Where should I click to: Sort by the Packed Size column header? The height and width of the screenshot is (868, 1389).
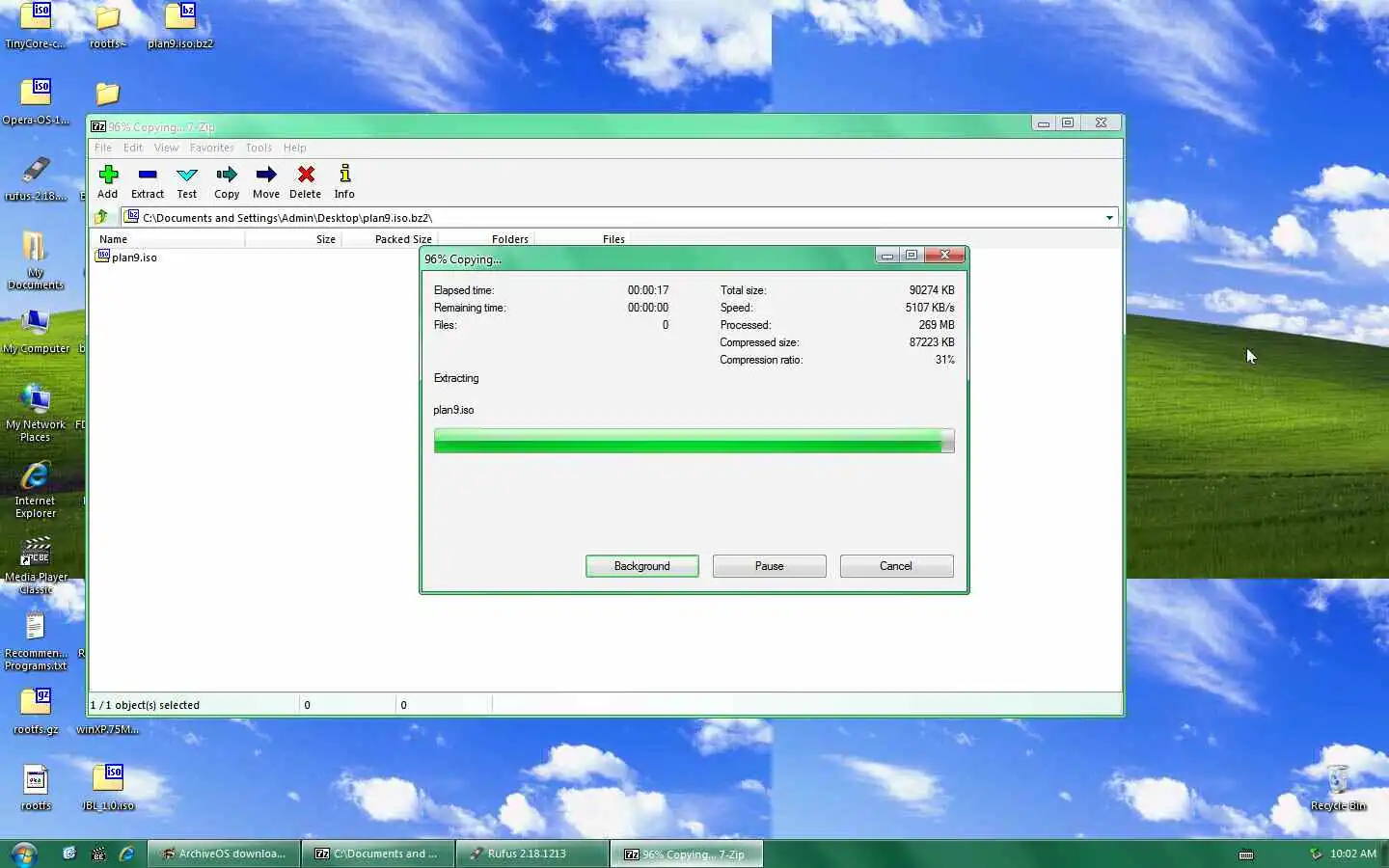pyautogui.click(x=390, y=239)
